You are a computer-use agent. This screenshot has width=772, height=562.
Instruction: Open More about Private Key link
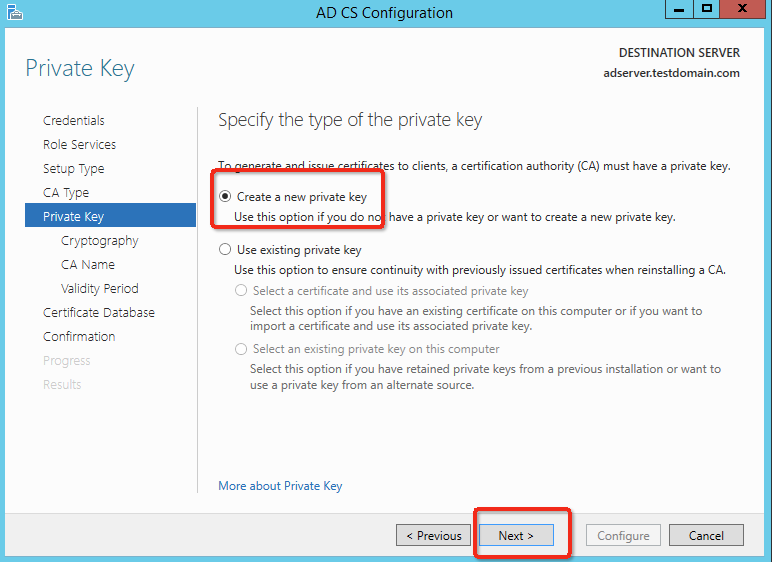pos(280,486)
